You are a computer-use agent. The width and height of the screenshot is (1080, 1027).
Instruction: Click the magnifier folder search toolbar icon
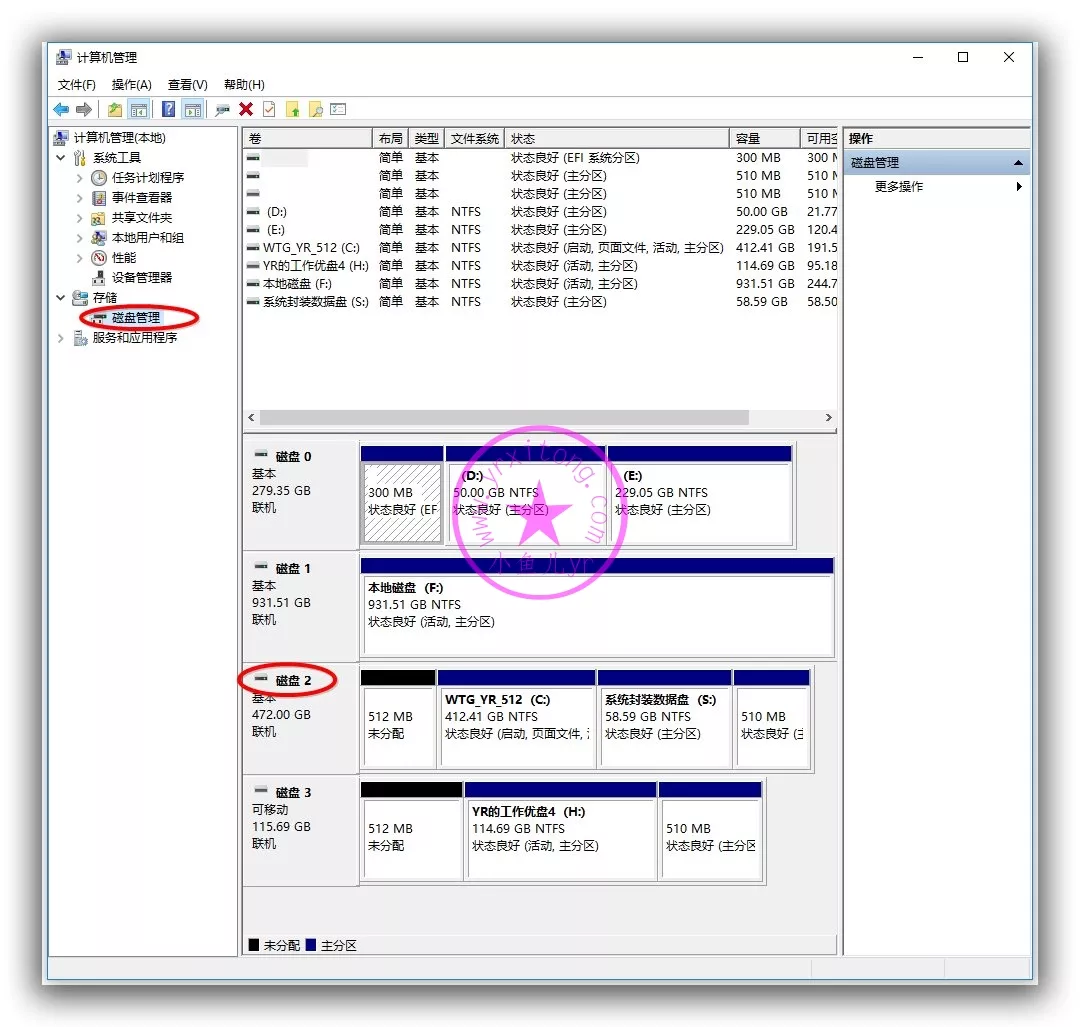315,110
